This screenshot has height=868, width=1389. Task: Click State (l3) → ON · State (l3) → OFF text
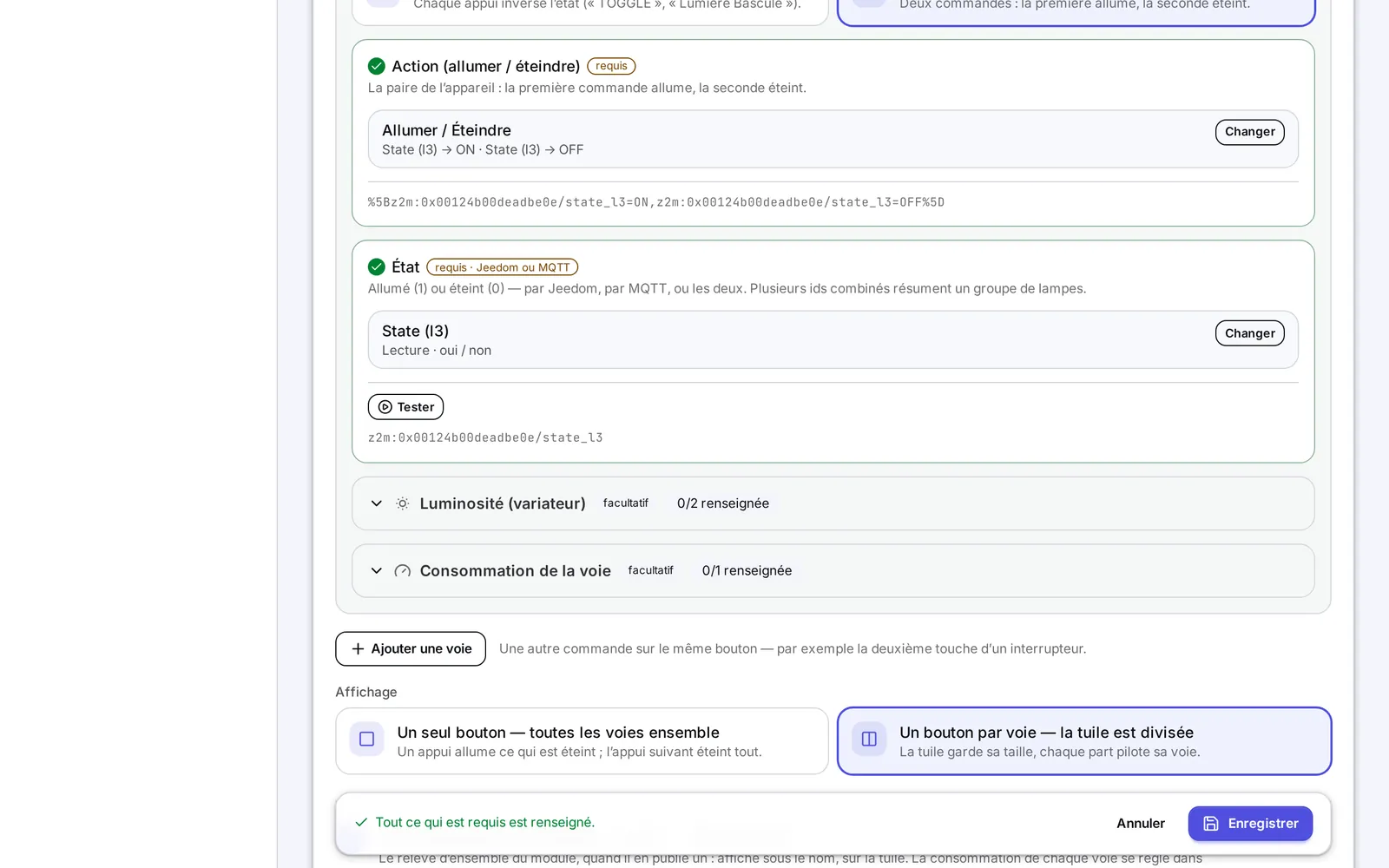pos(483,150)
